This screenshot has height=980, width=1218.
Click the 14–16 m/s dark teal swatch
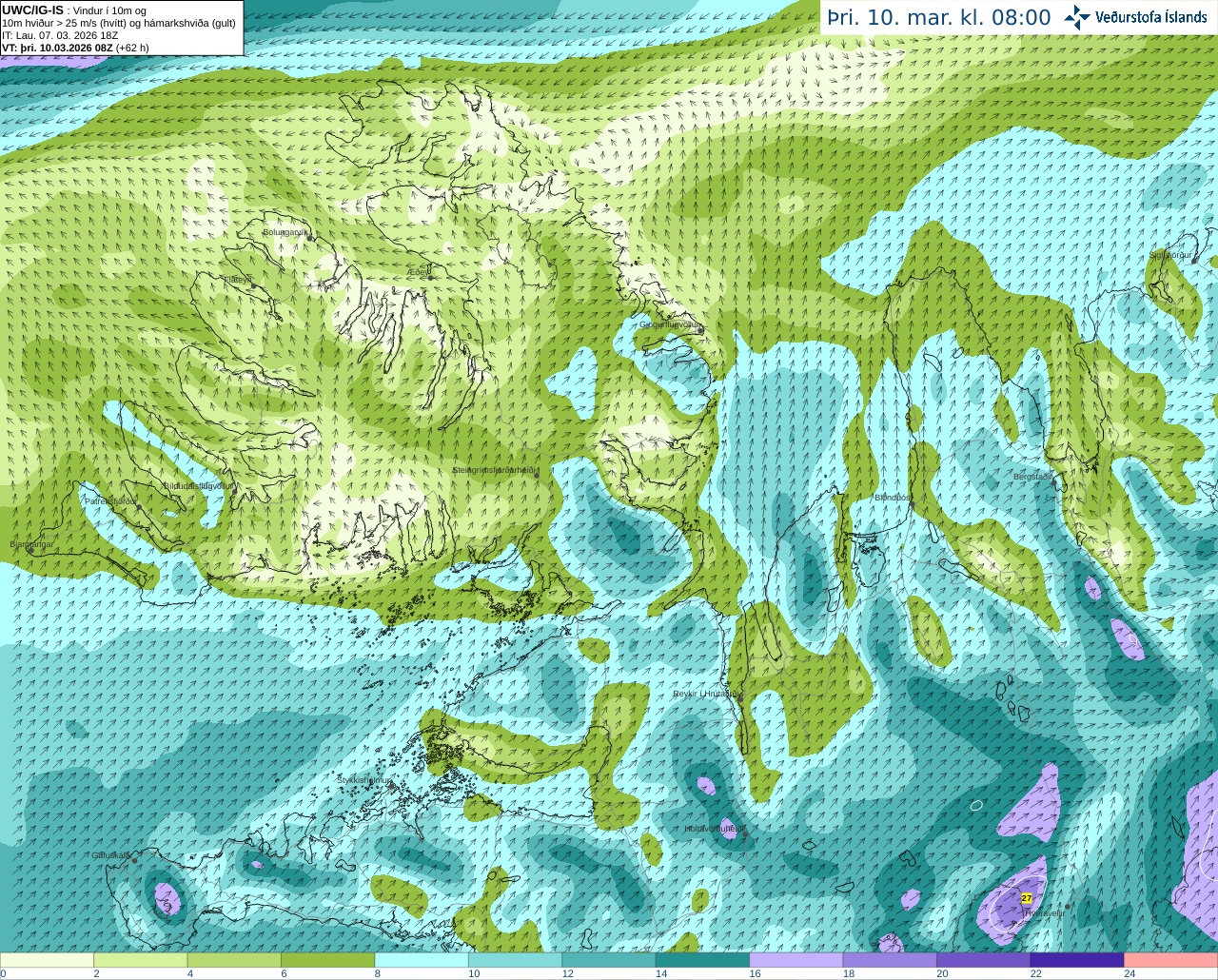point(702,960)
